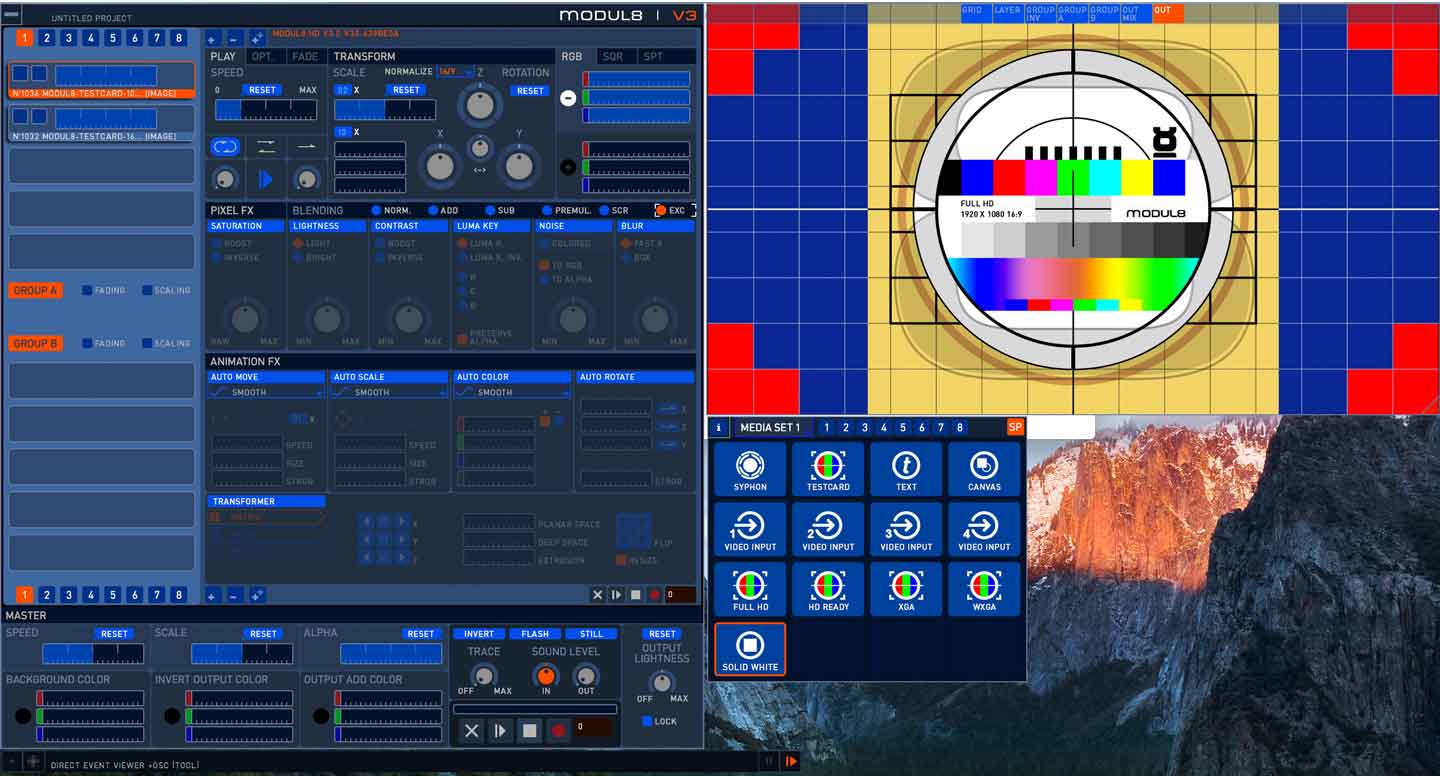Toggle Group A fading checkbox

[88, 290]
